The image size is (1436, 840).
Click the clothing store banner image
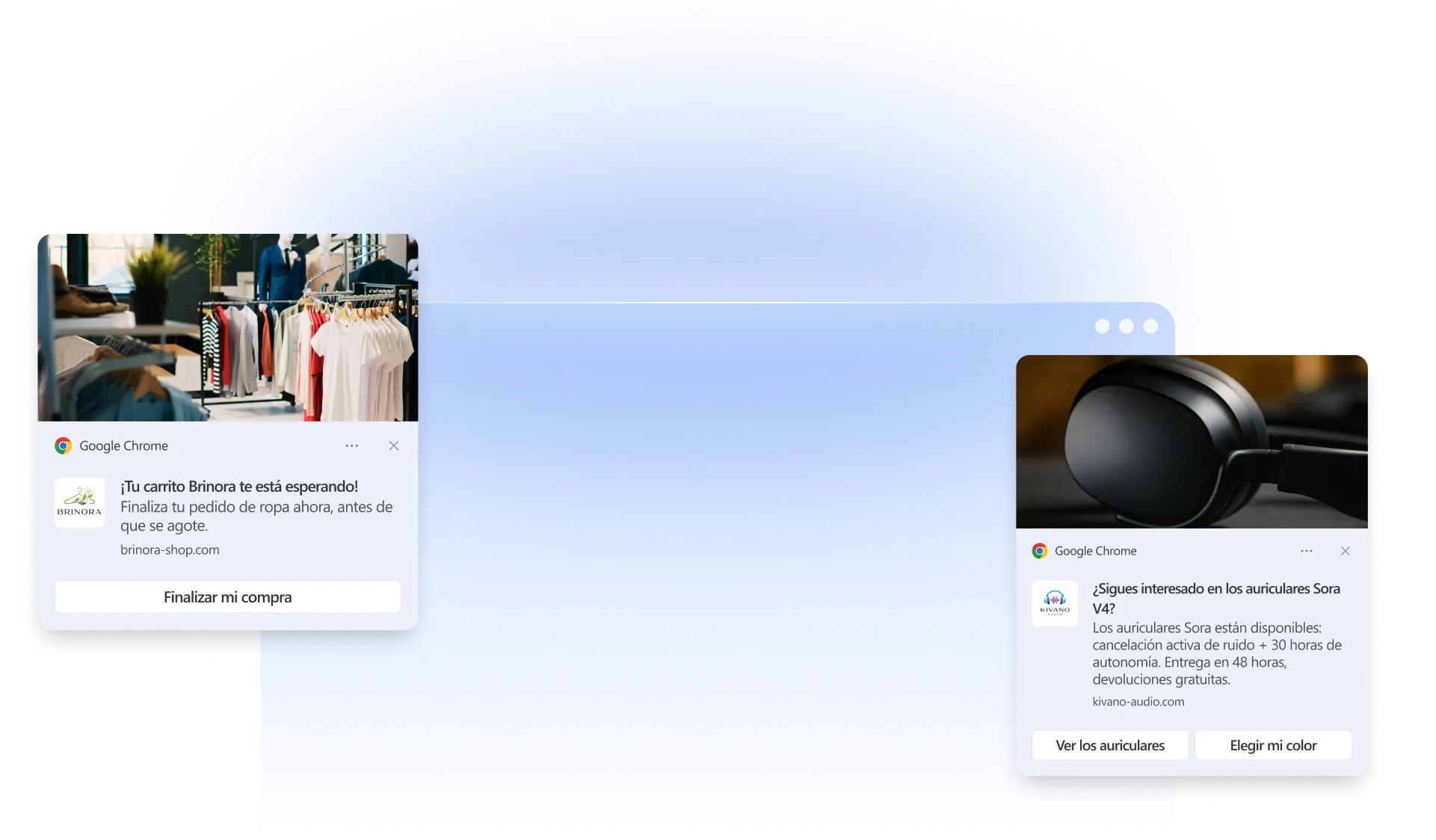[228, 327]
